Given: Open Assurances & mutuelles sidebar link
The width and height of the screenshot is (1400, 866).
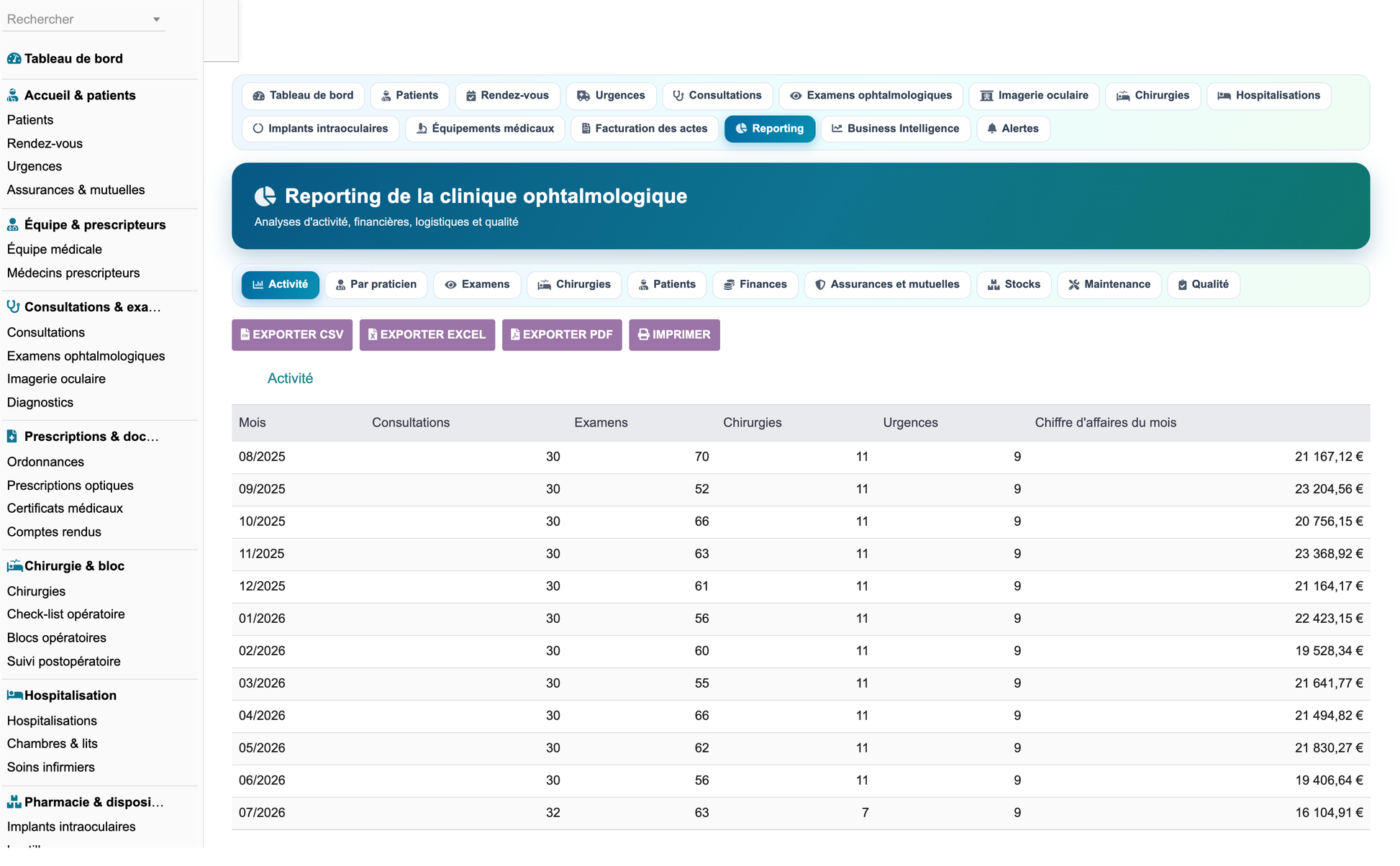Looking at the screenshot, I should coord(76,191).
